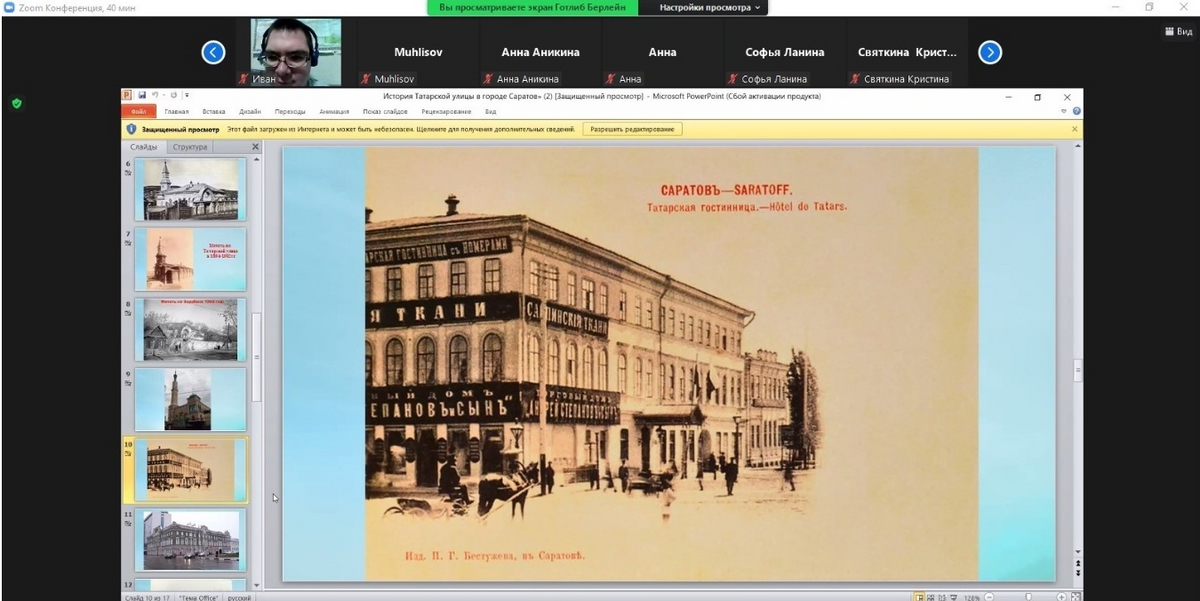The image size is (1200, 601).
Task: Open the Рецензирование ribbon tab
Action: coord(446,112)
